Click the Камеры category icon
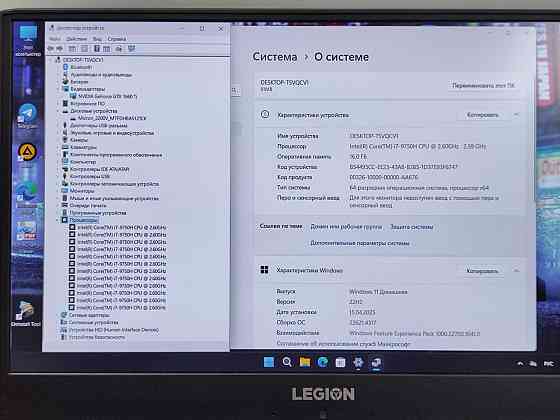This screenshot has height=420, width=560. point(65,140)
